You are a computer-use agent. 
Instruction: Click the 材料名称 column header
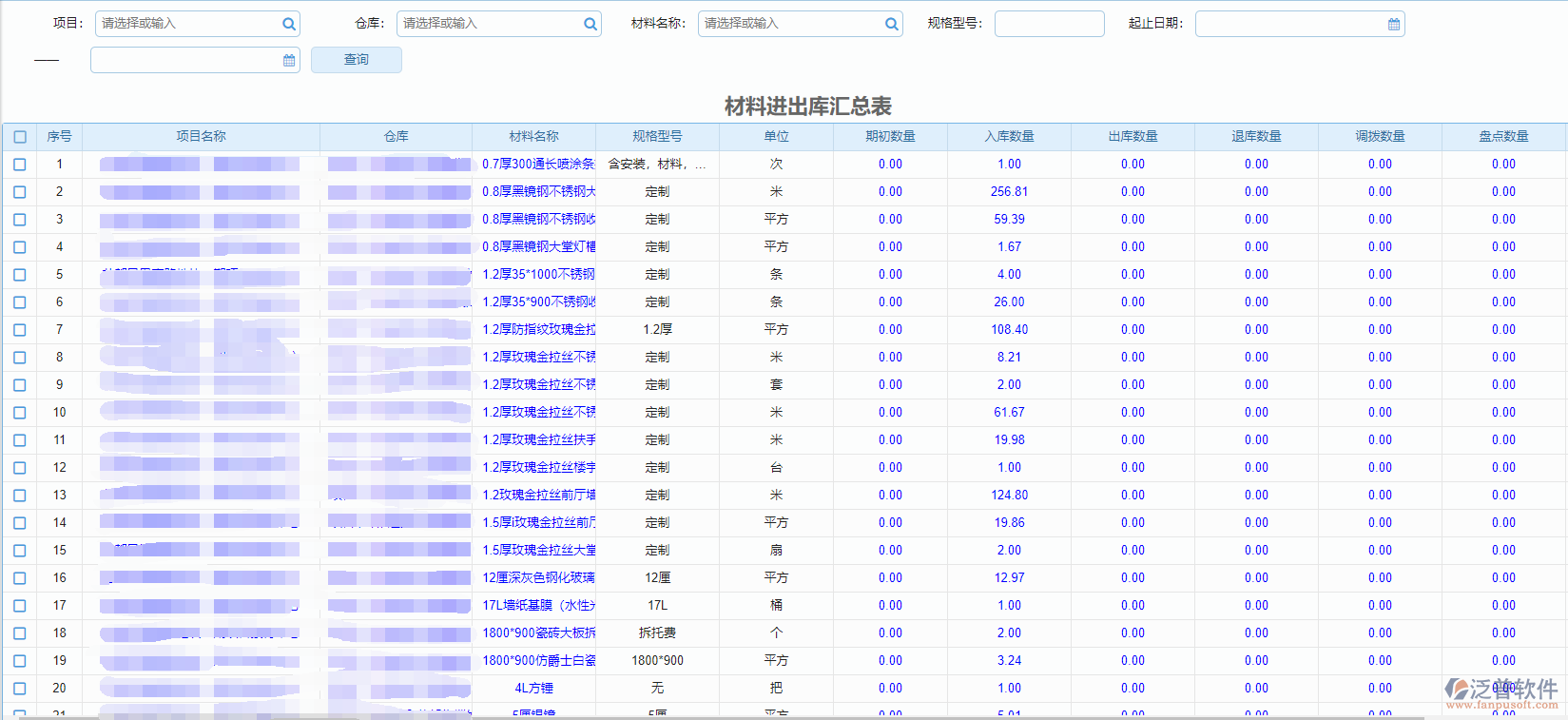coord(533,137)
